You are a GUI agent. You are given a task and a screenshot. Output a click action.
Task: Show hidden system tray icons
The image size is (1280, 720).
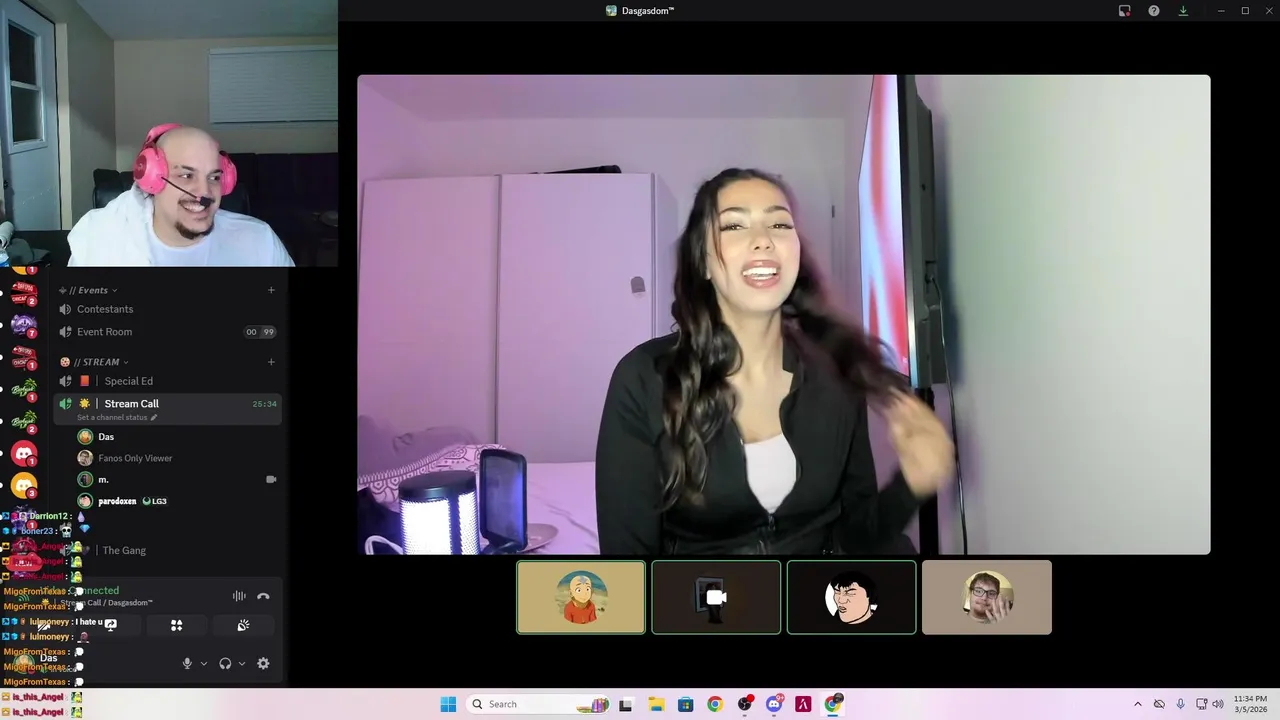click(x=1137, y=704)
